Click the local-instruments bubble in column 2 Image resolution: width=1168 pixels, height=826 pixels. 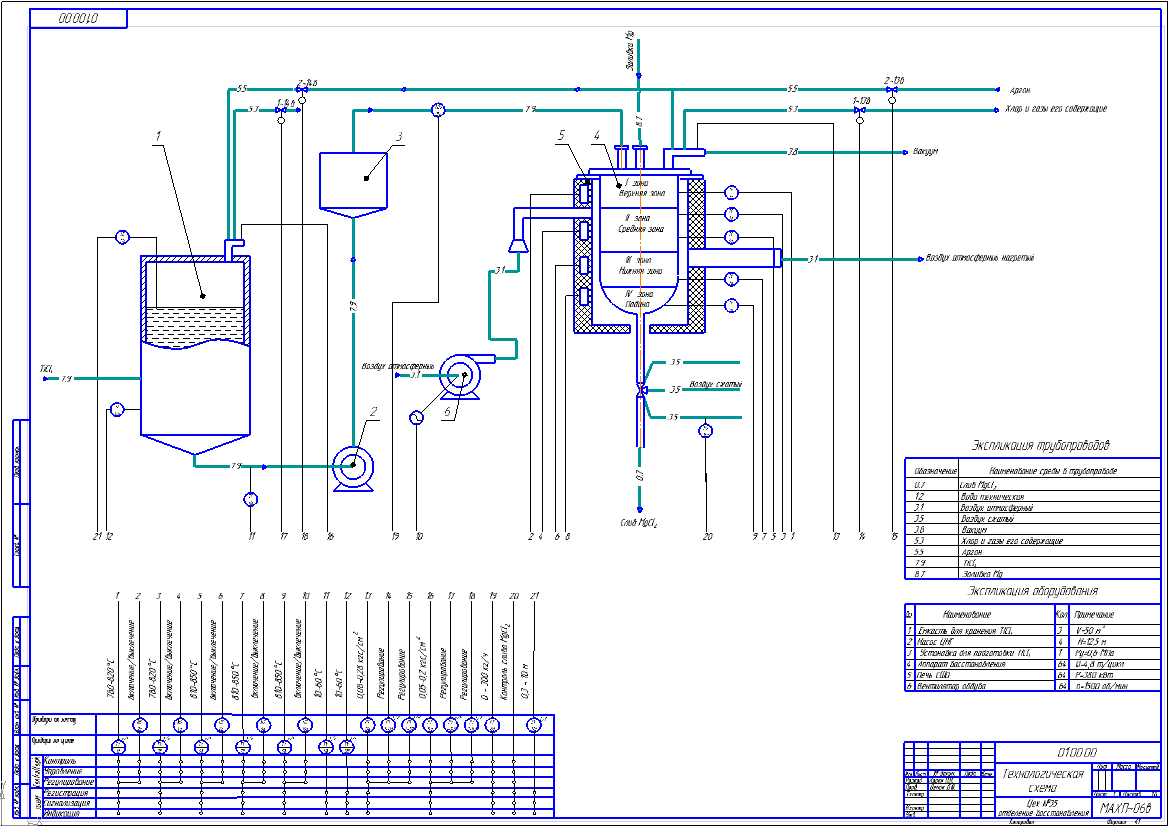pyautogui.click(x=139, y=725)
